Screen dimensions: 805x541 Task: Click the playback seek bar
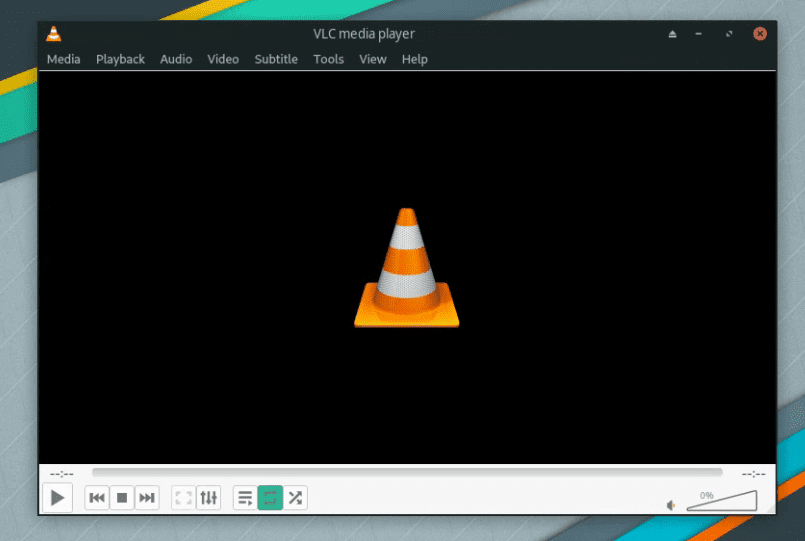pos(407,472)
